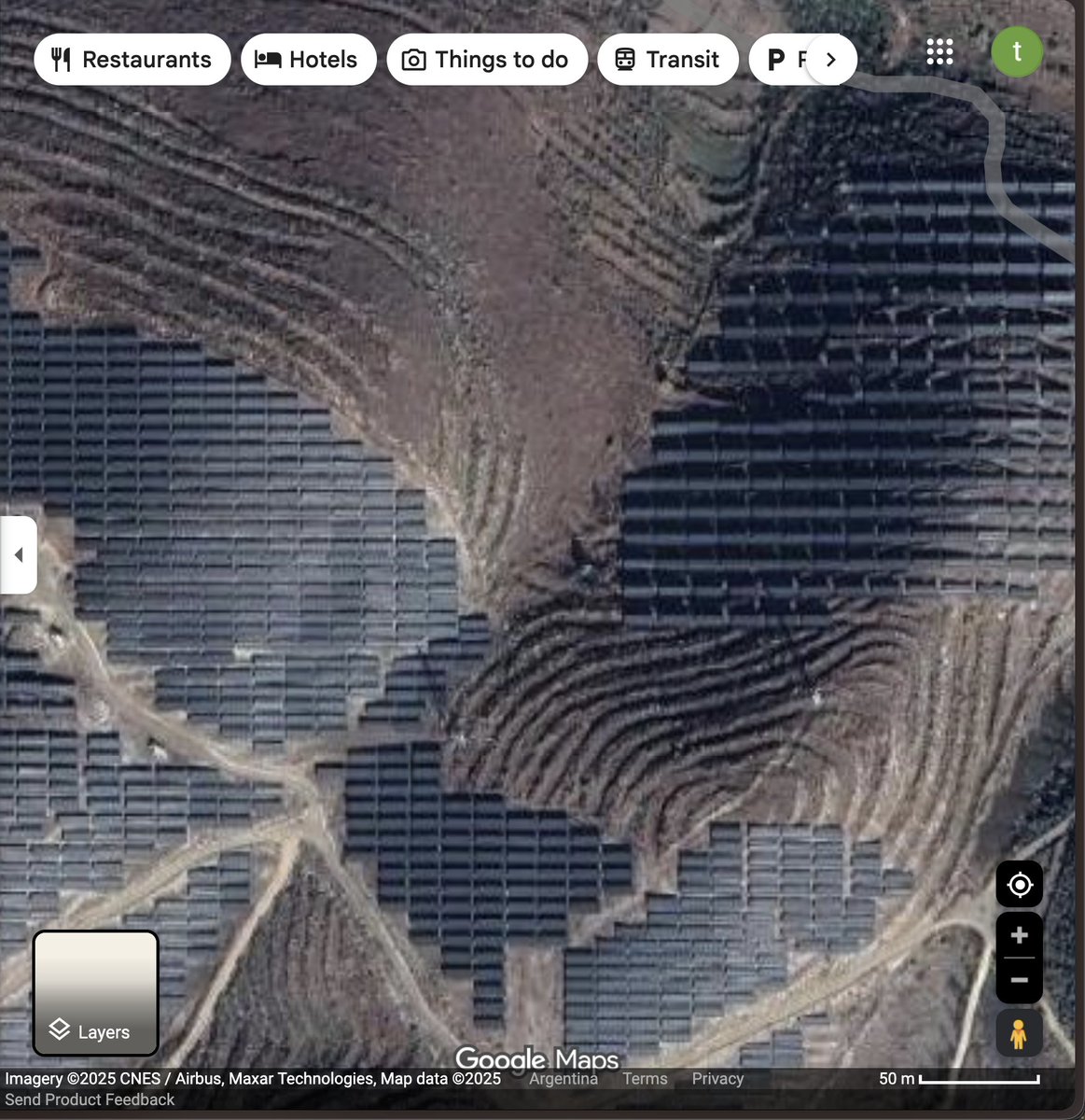Open the Argentina region link
This screenshot has height=1120, width=1085.
pos(563,1079)
